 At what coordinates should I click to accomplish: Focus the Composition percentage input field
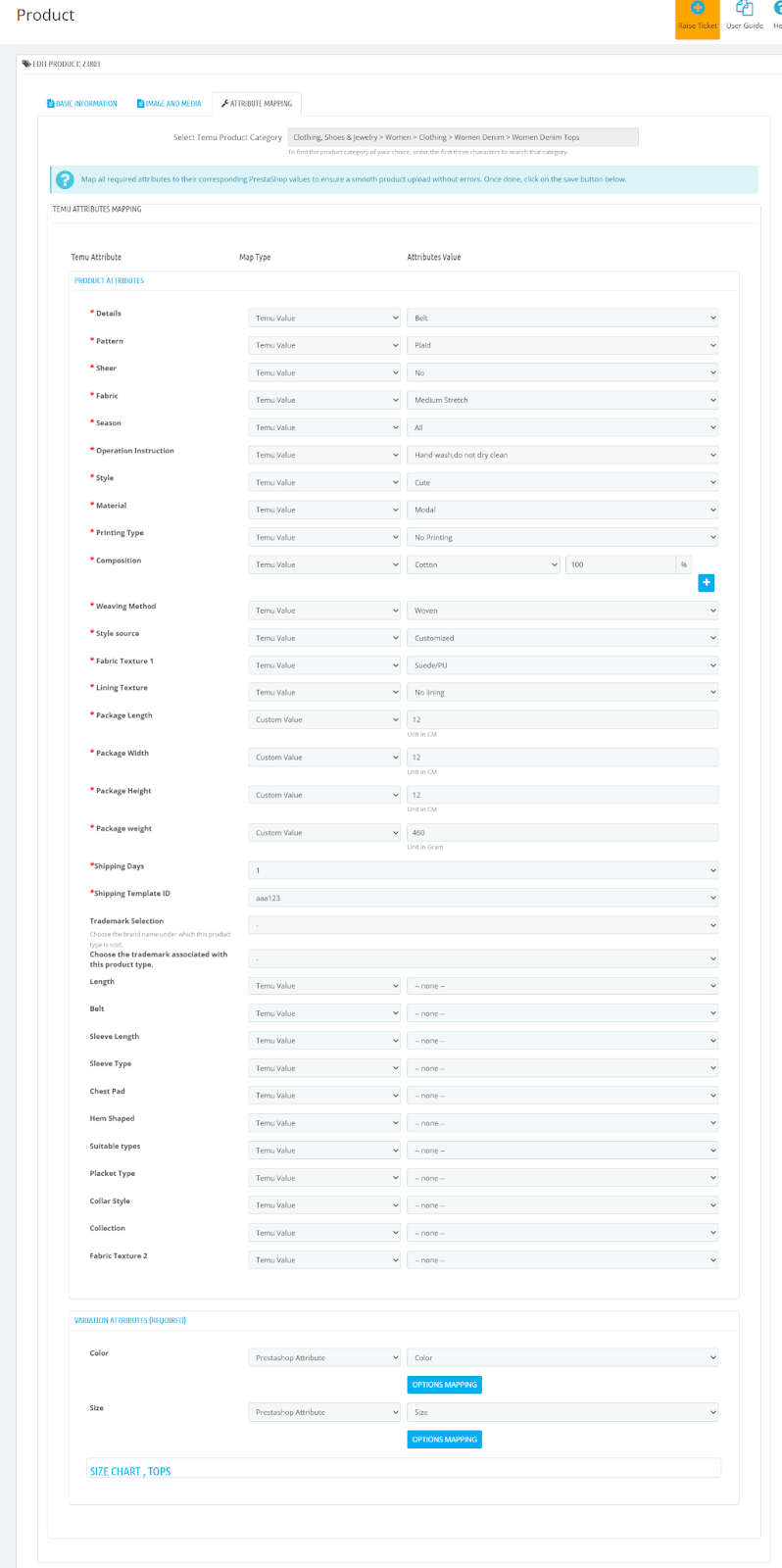[620, 564]
